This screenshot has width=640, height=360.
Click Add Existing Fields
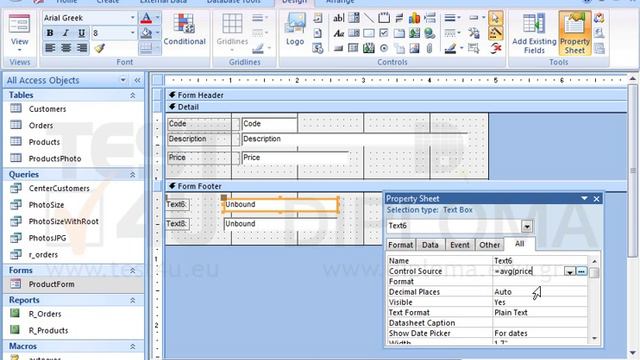point(534,33)
